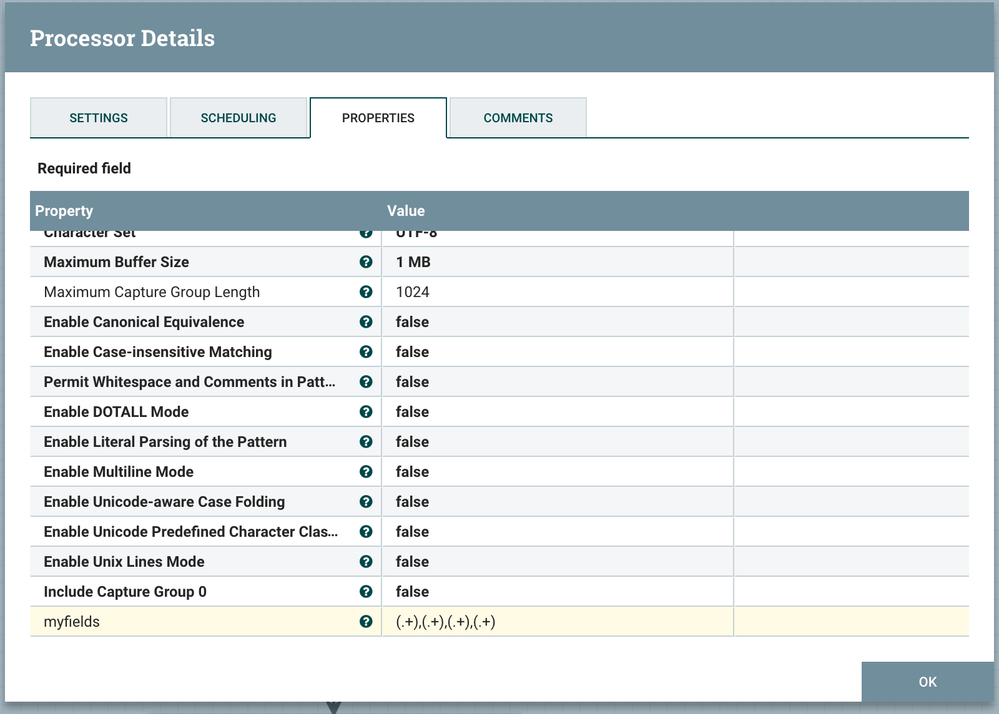Image resolution: width=999 pixels, height=714 pixels.
Task: Click help icon beside Include Capture Group 0
Action: click(366, 592)
